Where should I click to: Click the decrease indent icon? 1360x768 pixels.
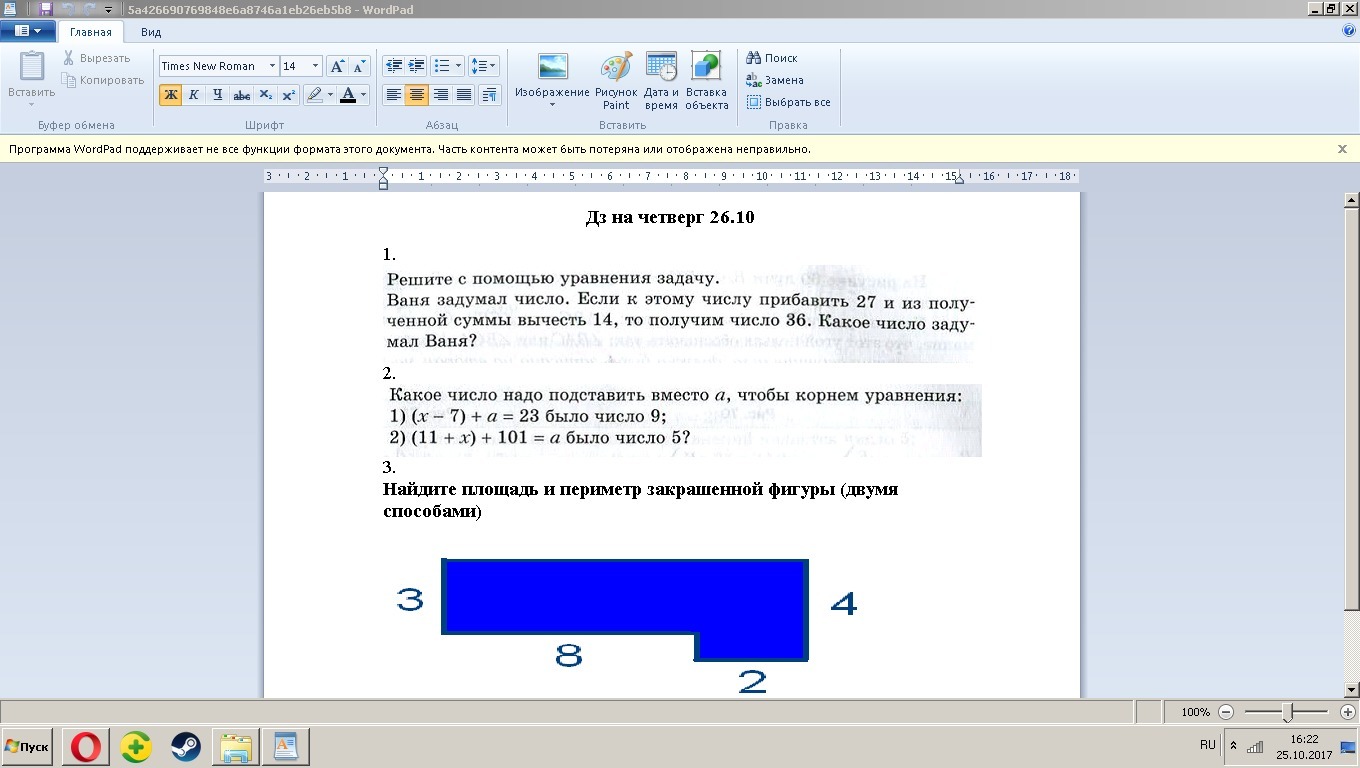pos(394,66)
